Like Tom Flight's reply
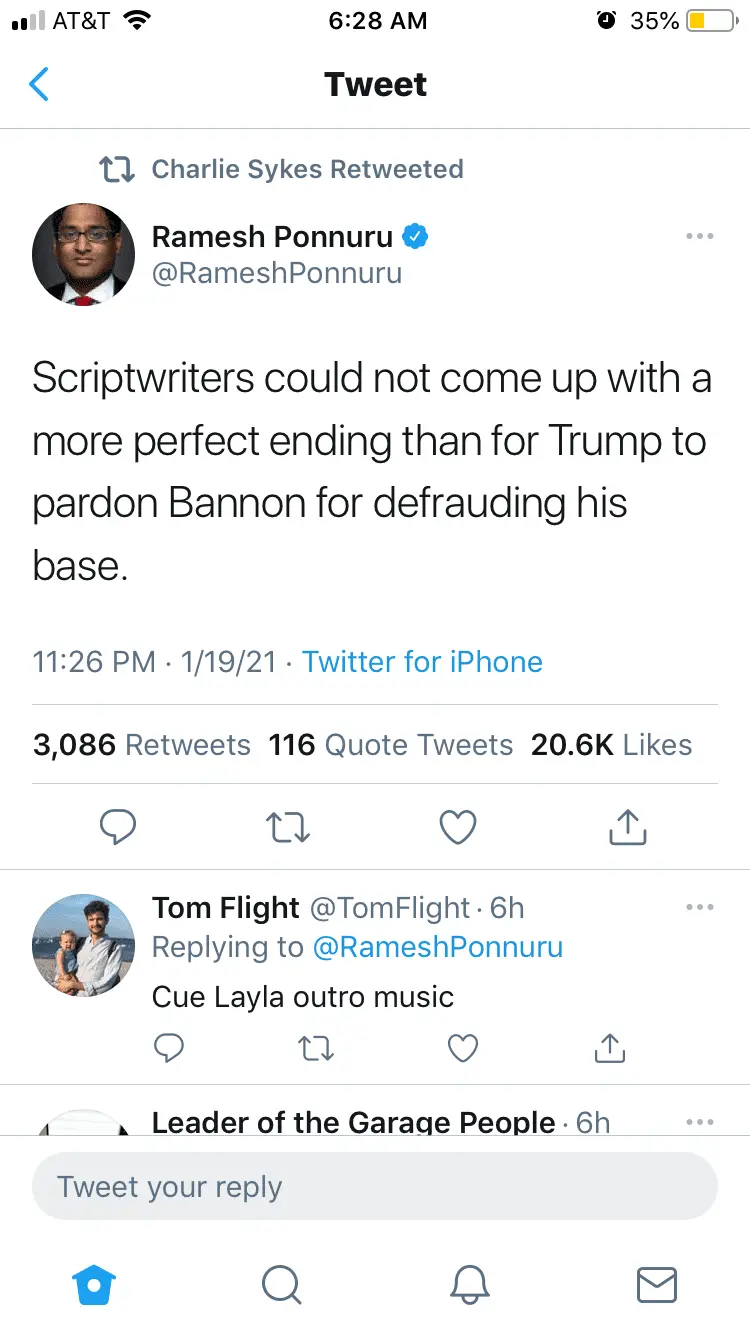The height and width of the screenshot is (1334, 750). tap(462, 1047)
